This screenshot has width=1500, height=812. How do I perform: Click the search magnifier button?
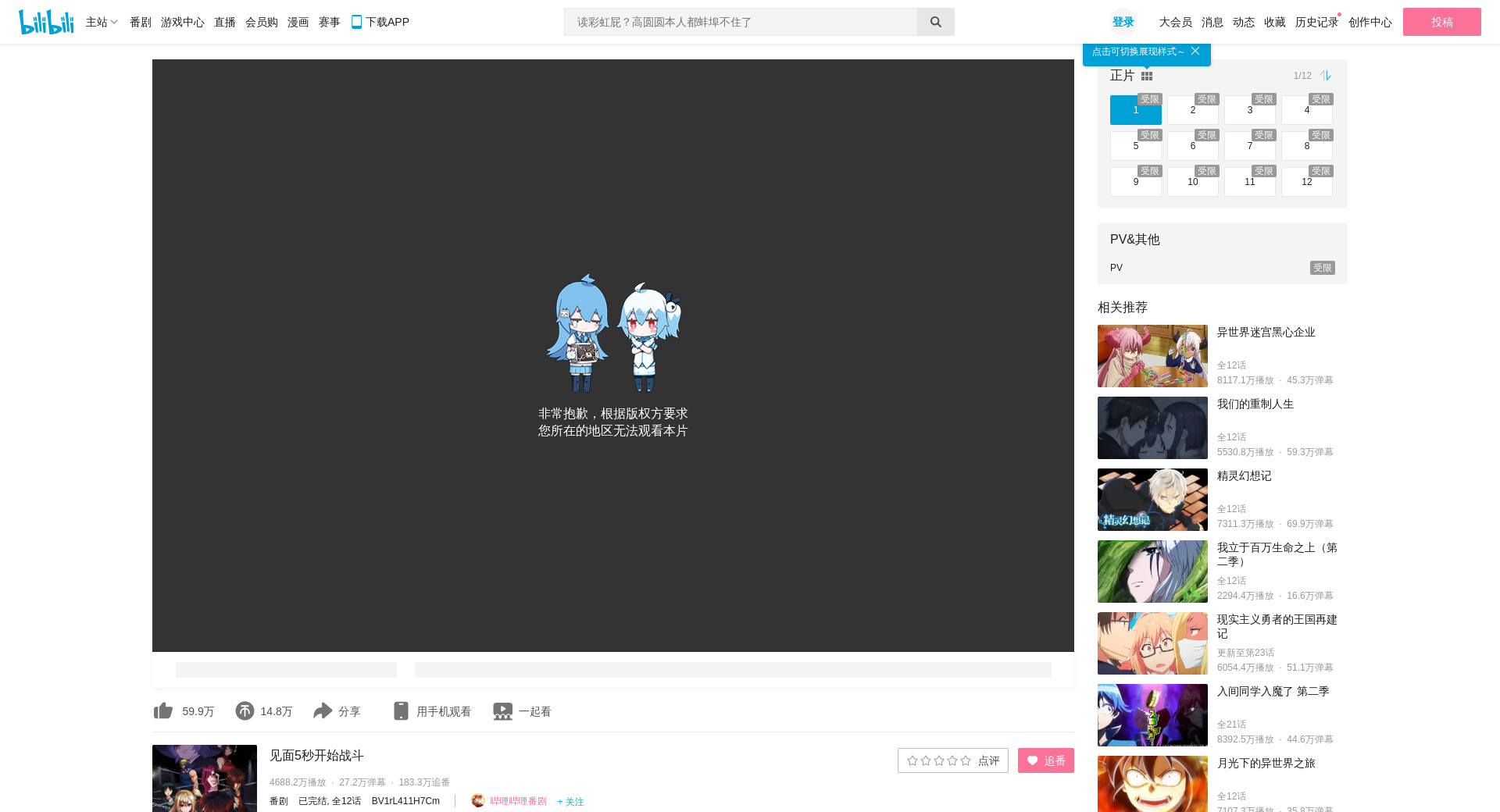tap(935, 22)
